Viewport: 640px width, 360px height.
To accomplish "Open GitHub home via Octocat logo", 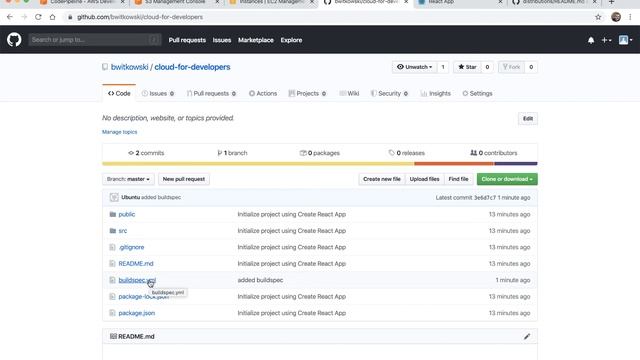I will 14,40.
